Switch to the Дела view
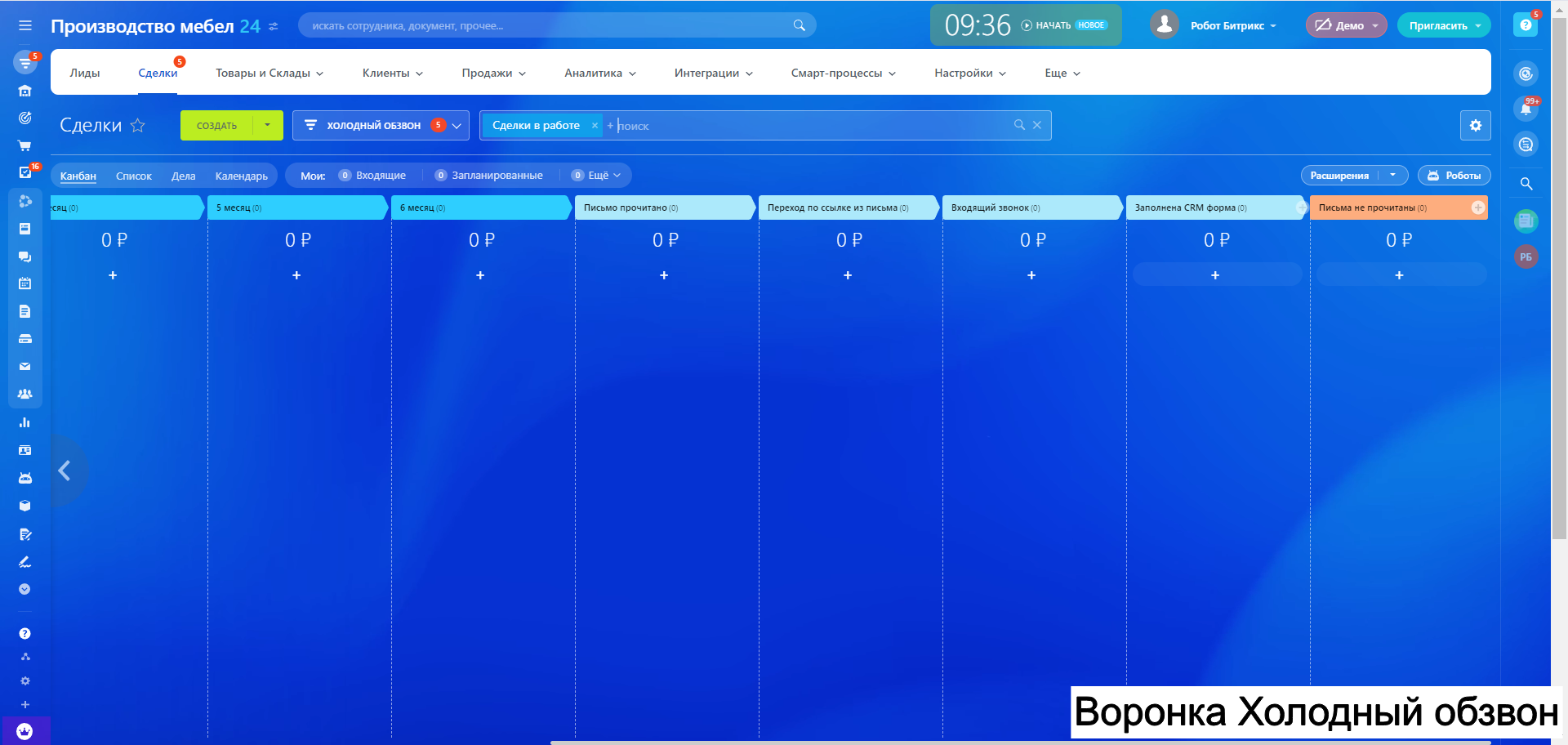 click(184, 176)
